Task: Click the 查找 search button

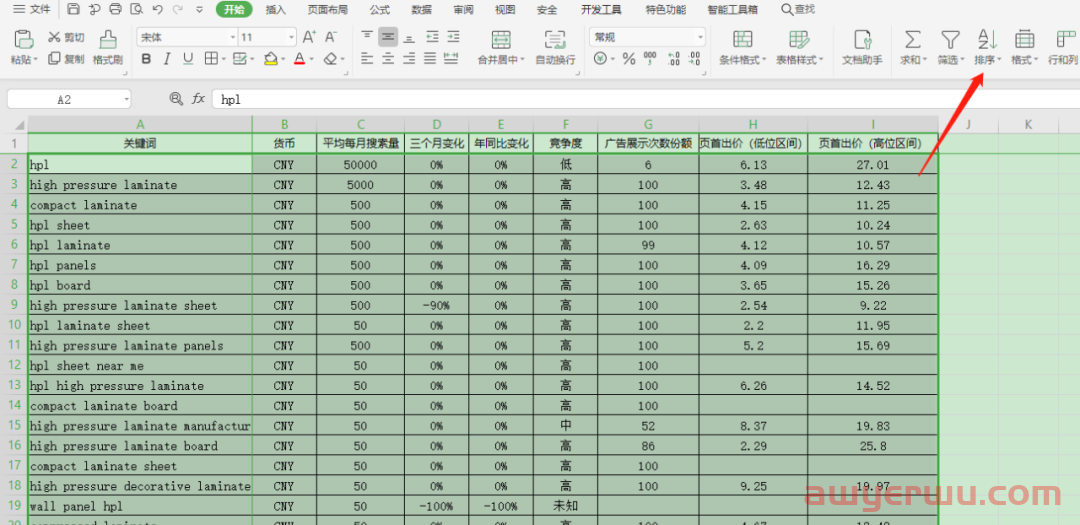Action: click(798, 10)
